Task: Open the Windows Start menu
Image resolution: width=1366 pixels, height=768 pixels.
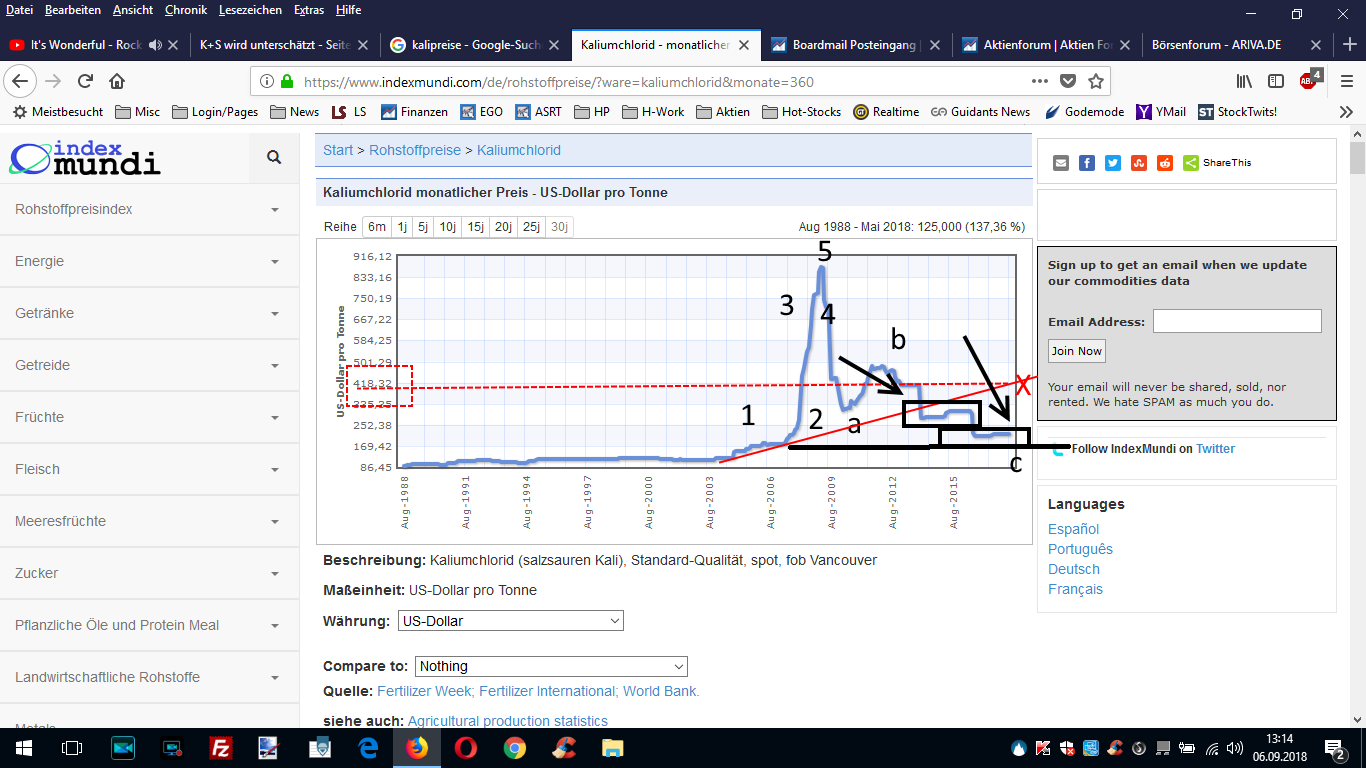Action: (x=24, y=748)
